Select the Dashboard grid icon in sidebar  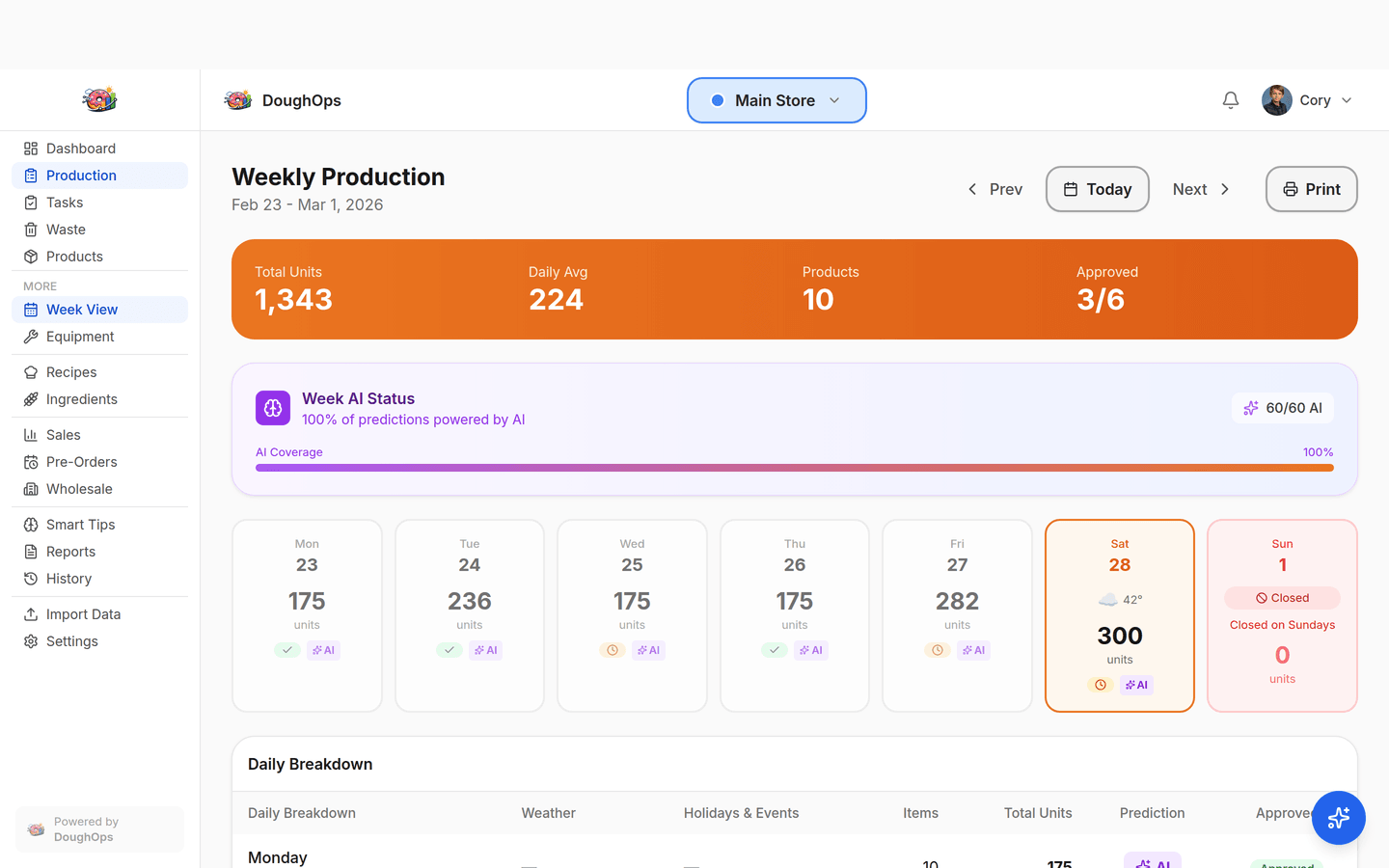coord(30,148)
